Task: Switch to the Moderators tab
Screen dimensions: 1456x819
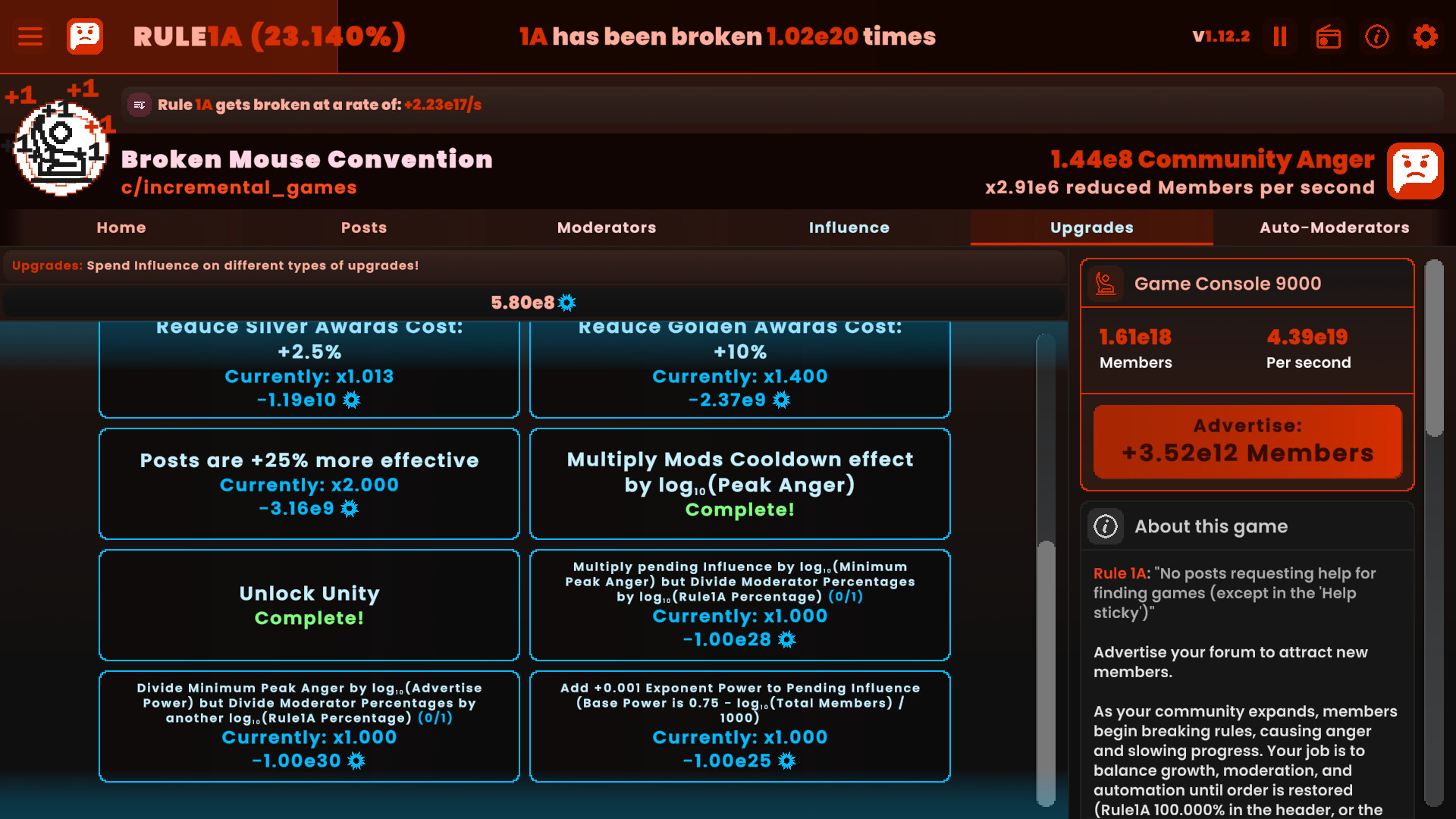Action: (607, 227)
